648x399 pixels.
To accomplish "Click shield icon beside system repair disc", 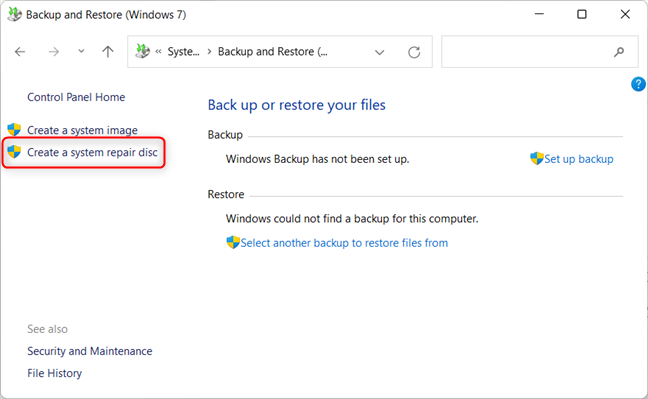I will point(14,152).
